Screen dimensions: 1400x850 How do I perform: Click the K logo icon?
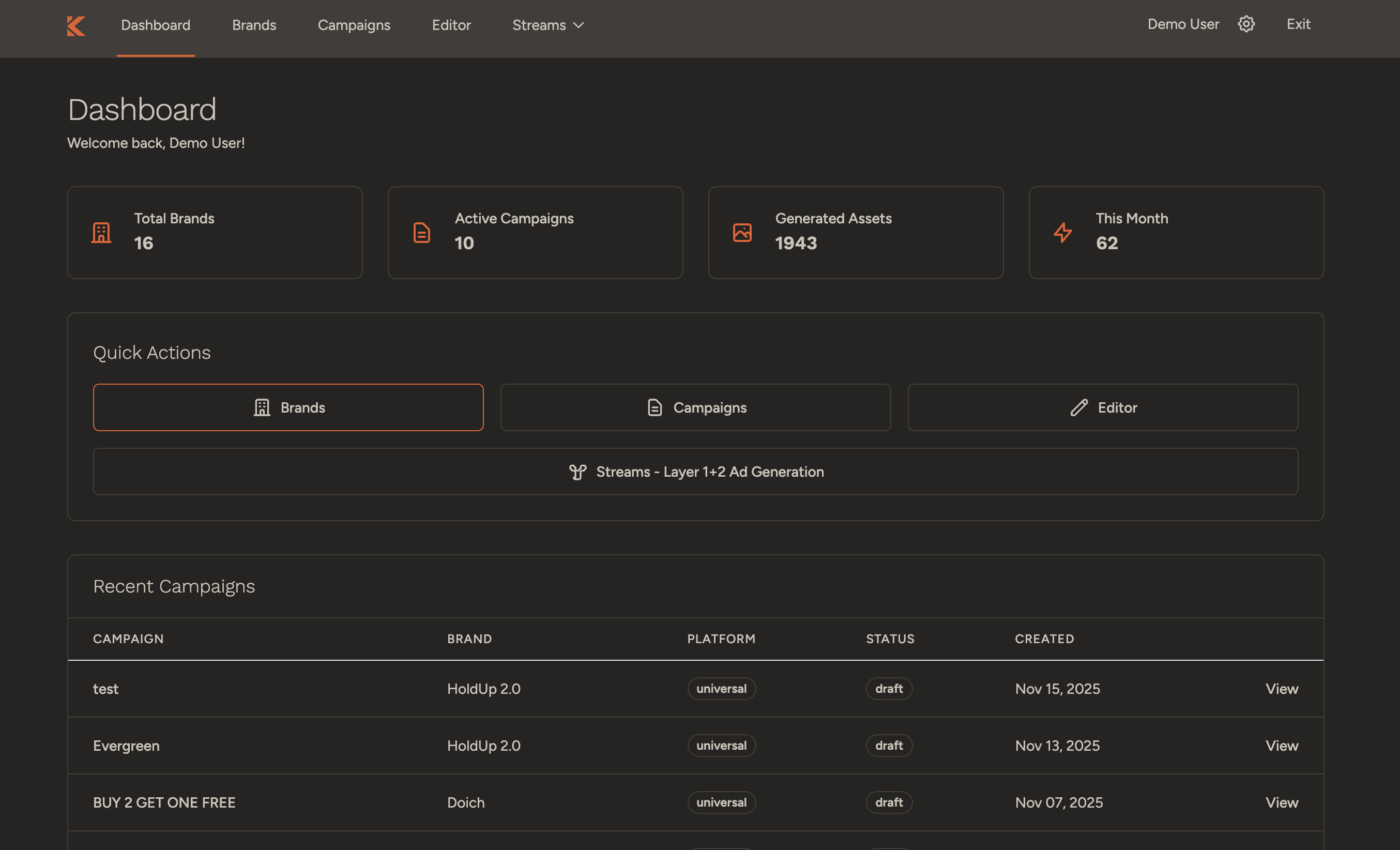click(75, 25)
